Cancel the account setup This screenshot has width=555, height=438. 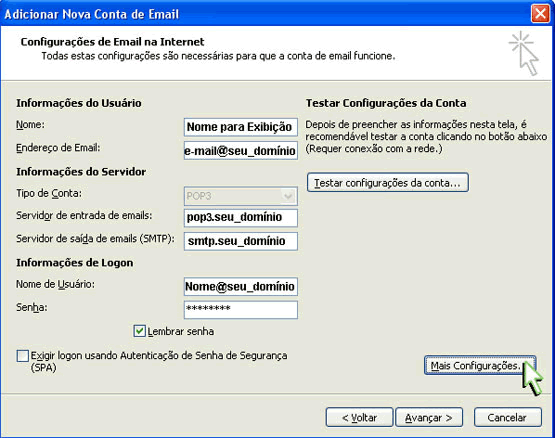[508, 417]
